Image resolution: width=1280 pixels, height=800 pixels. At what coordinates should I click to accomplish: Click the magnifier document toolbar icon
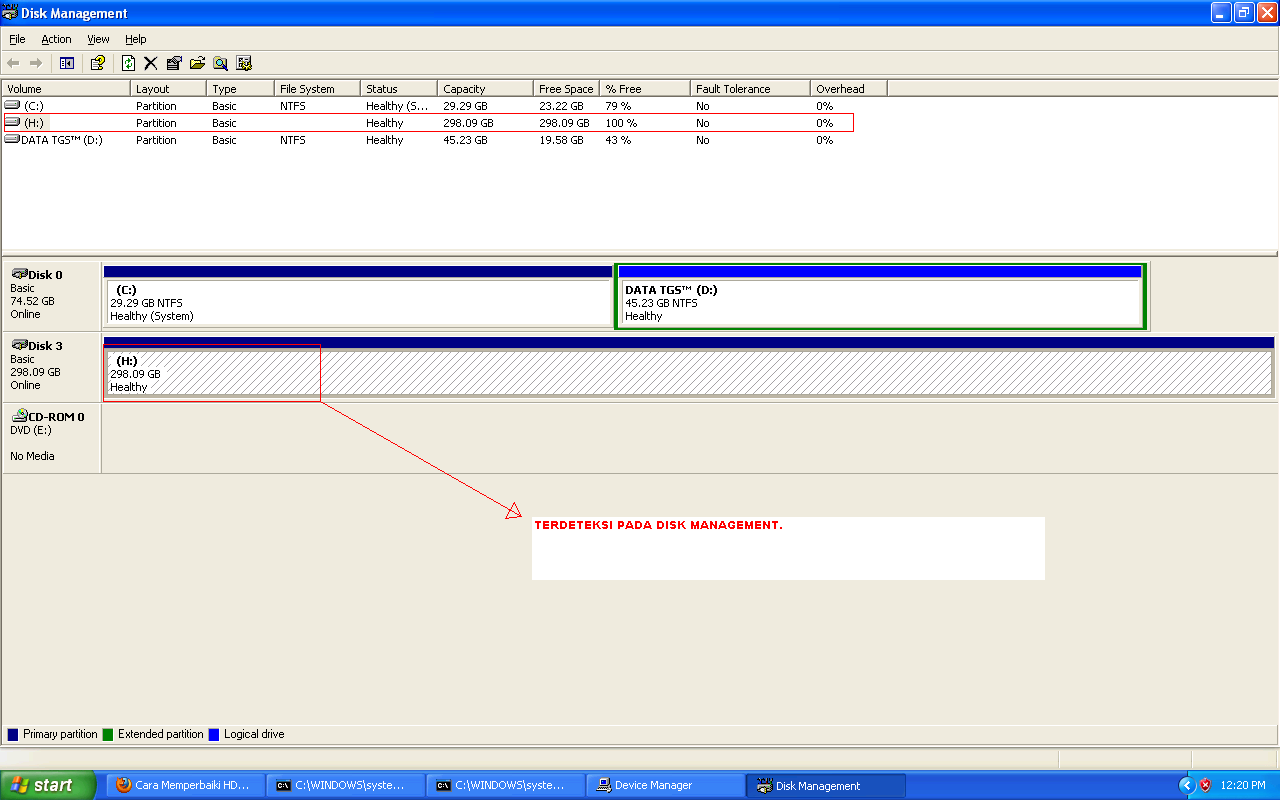220,62
